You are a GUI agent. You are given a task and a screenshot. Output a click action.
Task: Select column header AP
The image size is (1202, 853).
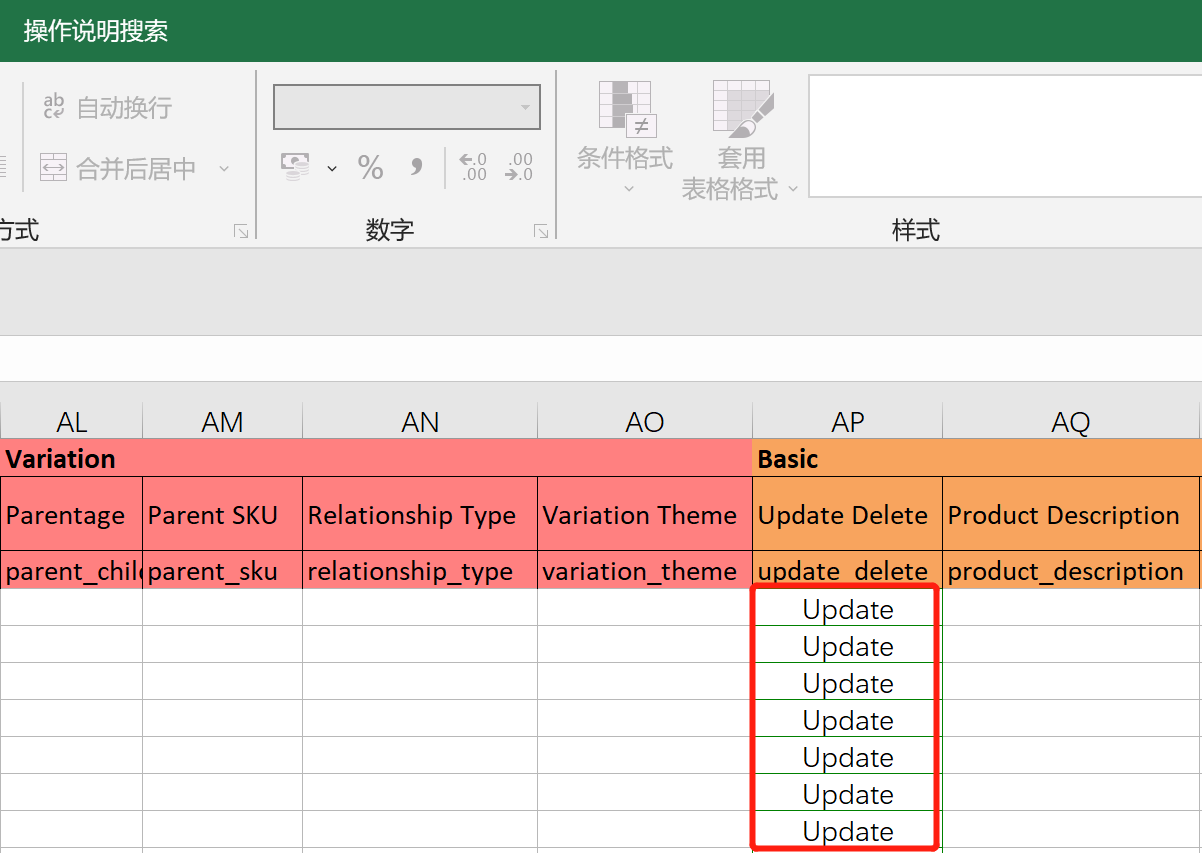tap(847, 422)
